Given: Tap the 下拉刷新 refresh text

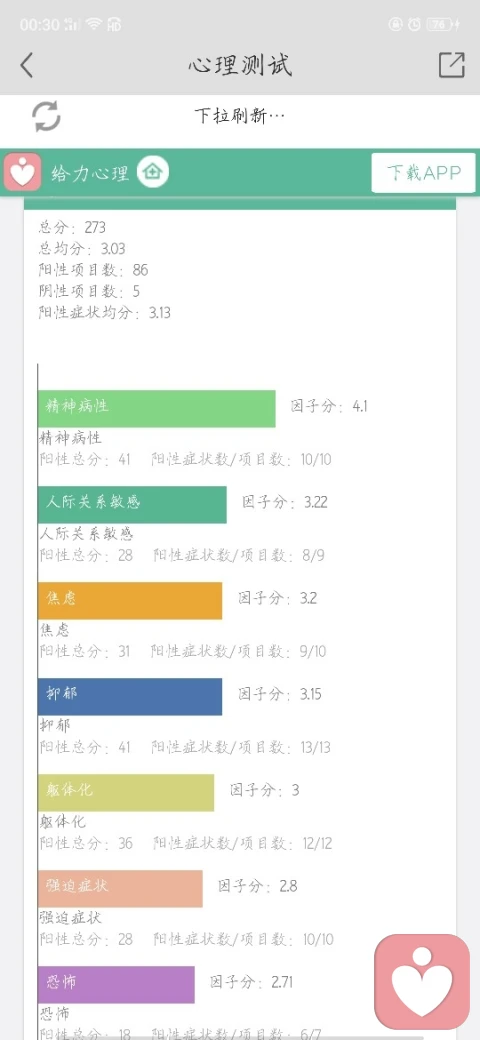Looking at the screenshot, I should click(239, 116).
